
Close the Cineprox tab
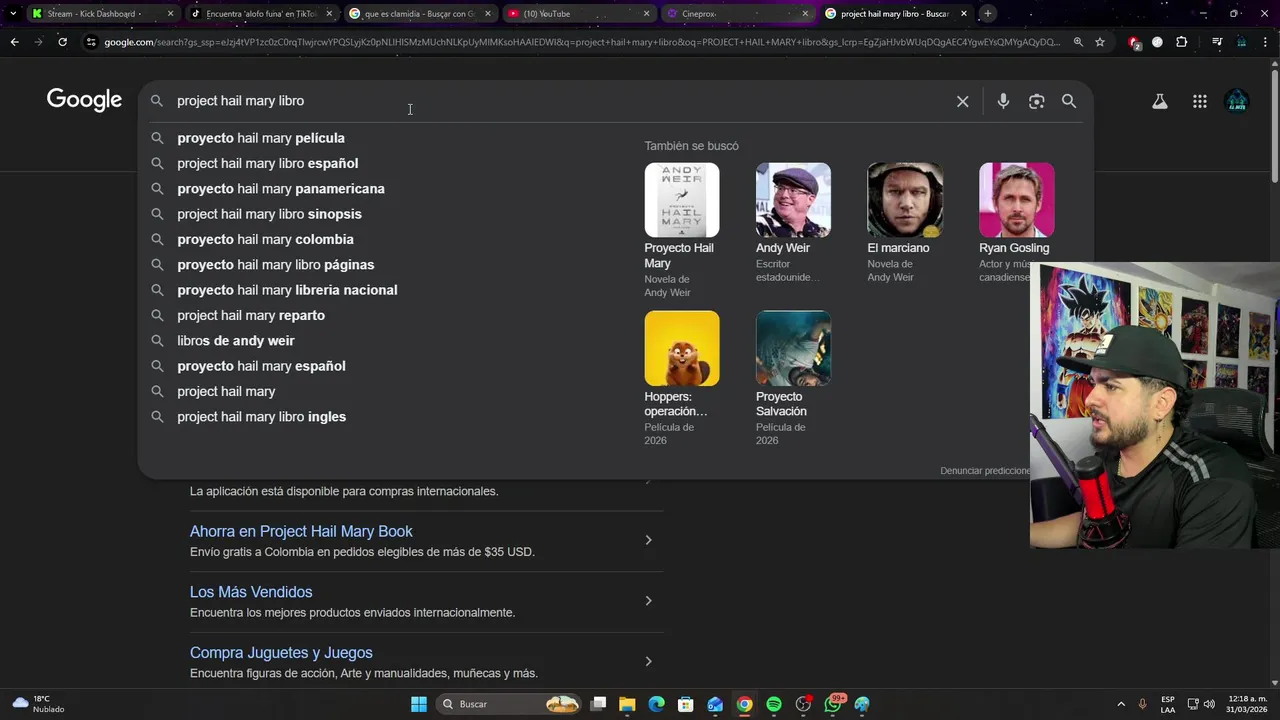pyautogui.click(x=805, y=14)
